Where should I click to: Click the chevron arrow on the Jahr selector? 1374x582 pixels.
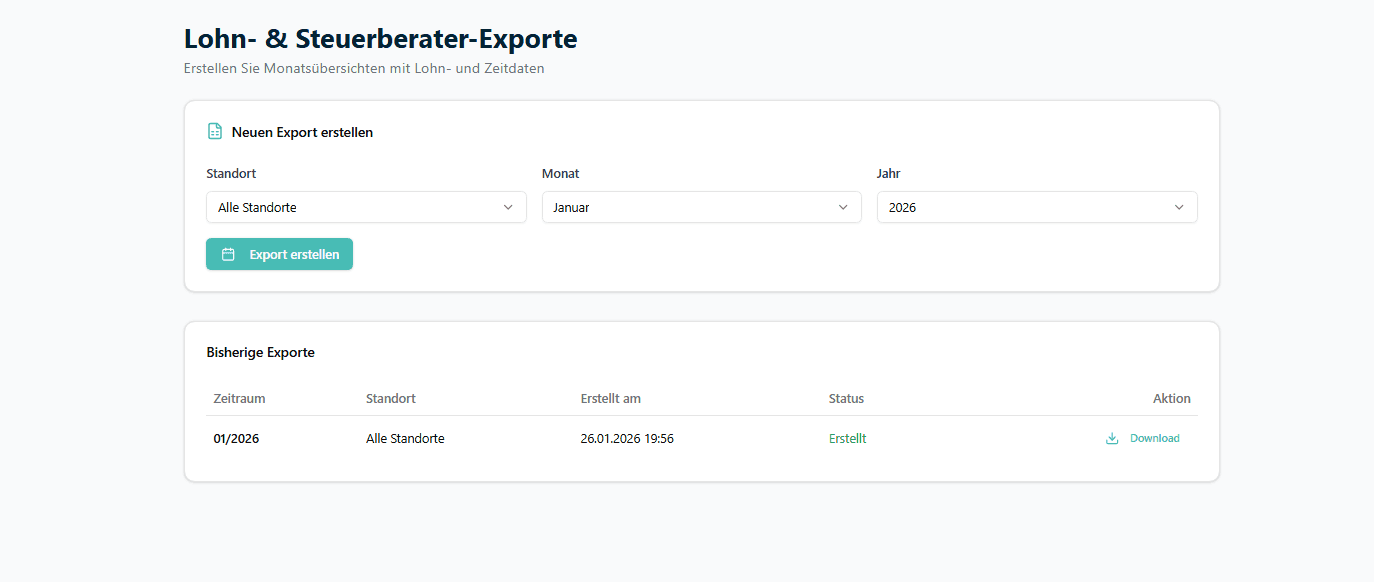click(x=1179, y=207)
